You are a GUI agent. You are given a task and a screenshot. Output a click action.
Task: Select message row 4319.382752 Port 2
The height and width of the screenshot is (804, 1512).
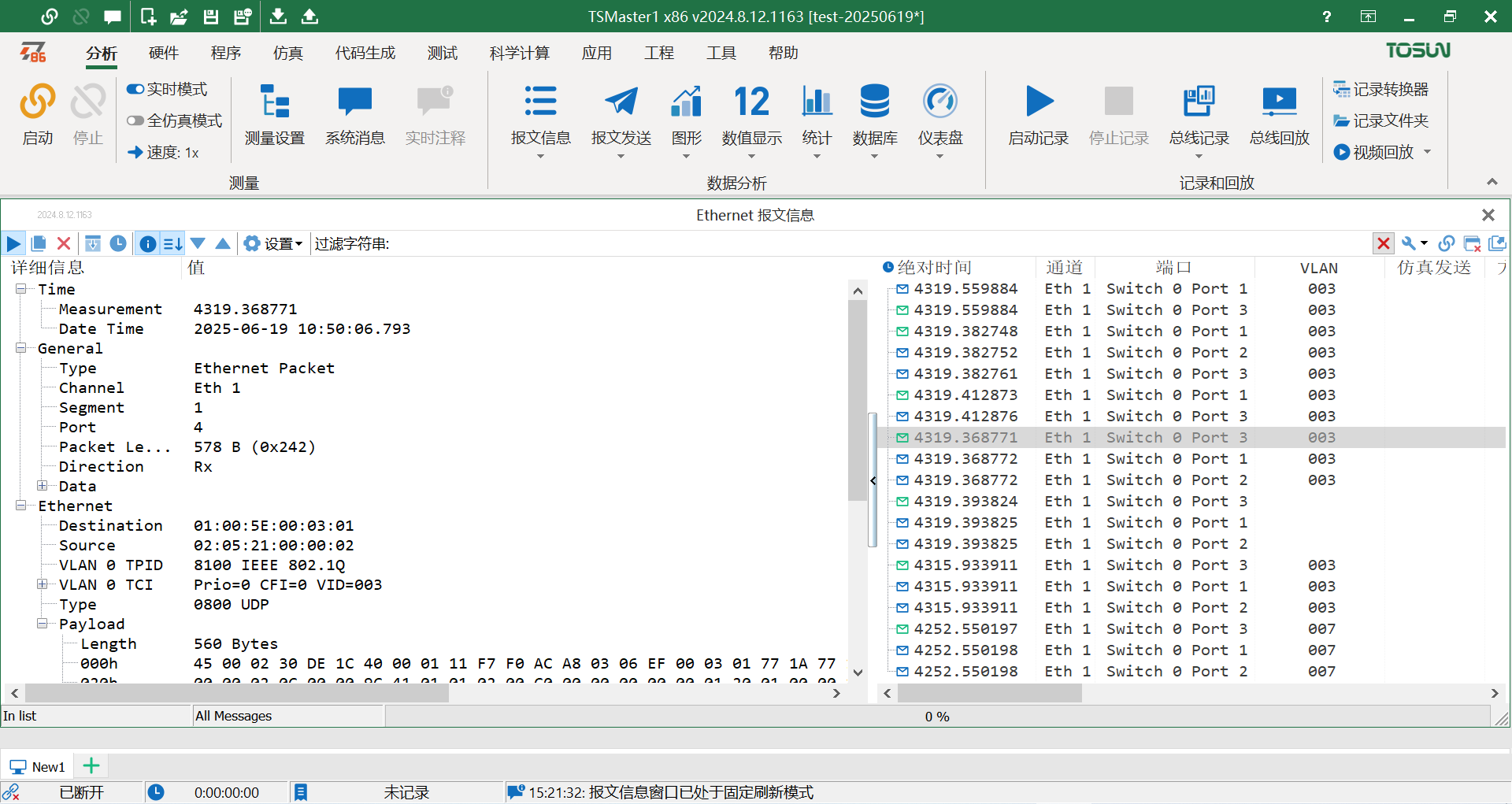point(1191,352)
